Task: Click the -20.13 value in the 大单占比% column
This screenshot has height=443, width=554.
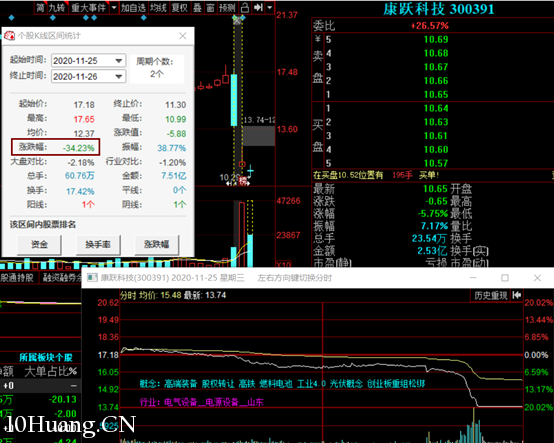Action: [x=62, y=399]
